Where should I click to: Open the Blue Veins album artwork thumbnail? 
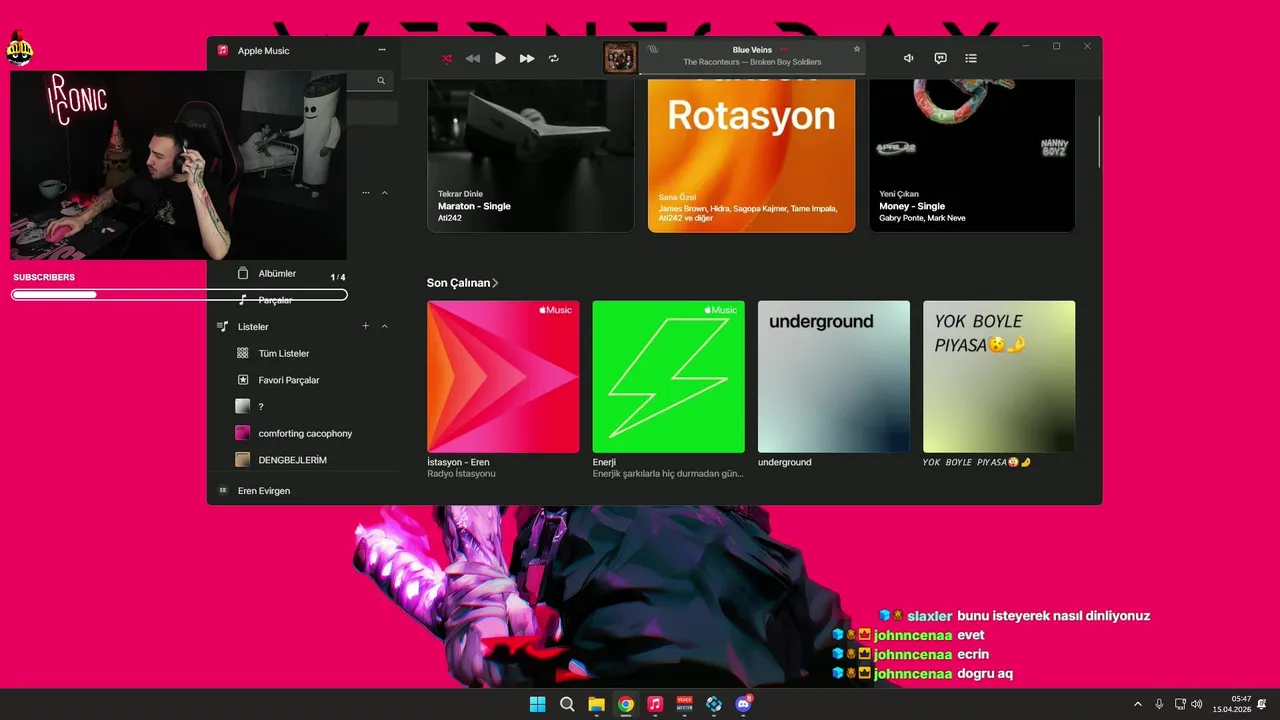point(620,58)
